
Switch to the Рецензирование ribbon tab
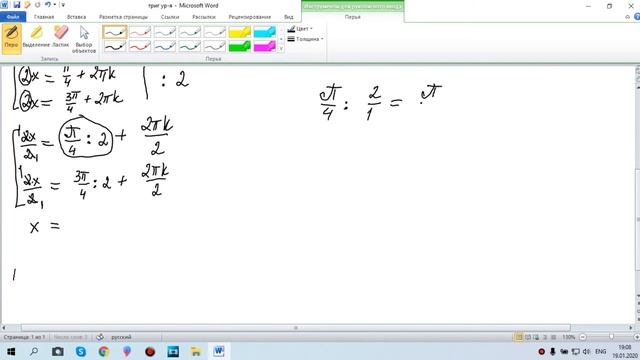(x=250, y=17)
